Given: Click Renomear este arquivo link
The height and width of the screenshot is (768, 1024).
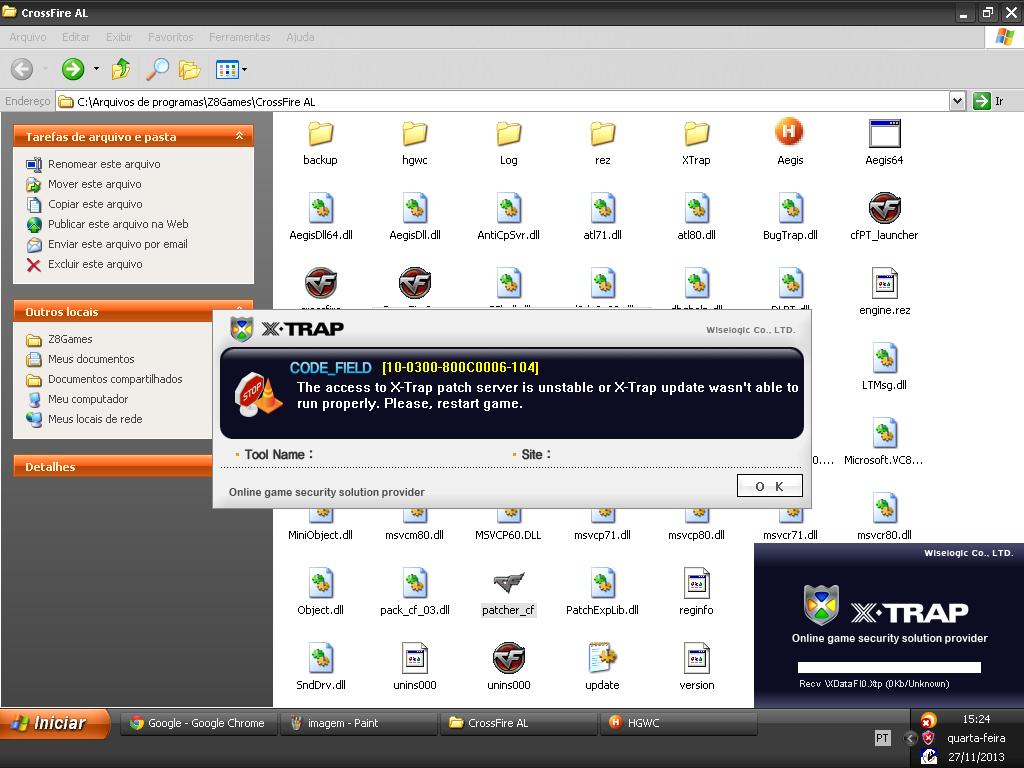Looking at the screenshot, I should [103, 164].
